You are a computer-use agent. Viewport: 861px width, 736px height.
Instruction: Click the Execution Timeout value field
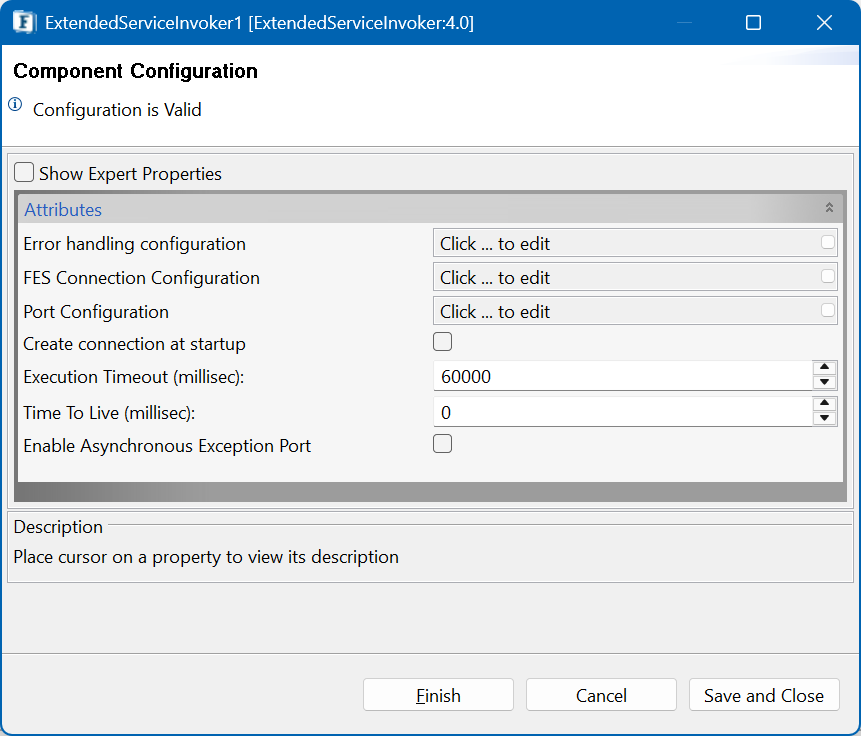[622, 377]
